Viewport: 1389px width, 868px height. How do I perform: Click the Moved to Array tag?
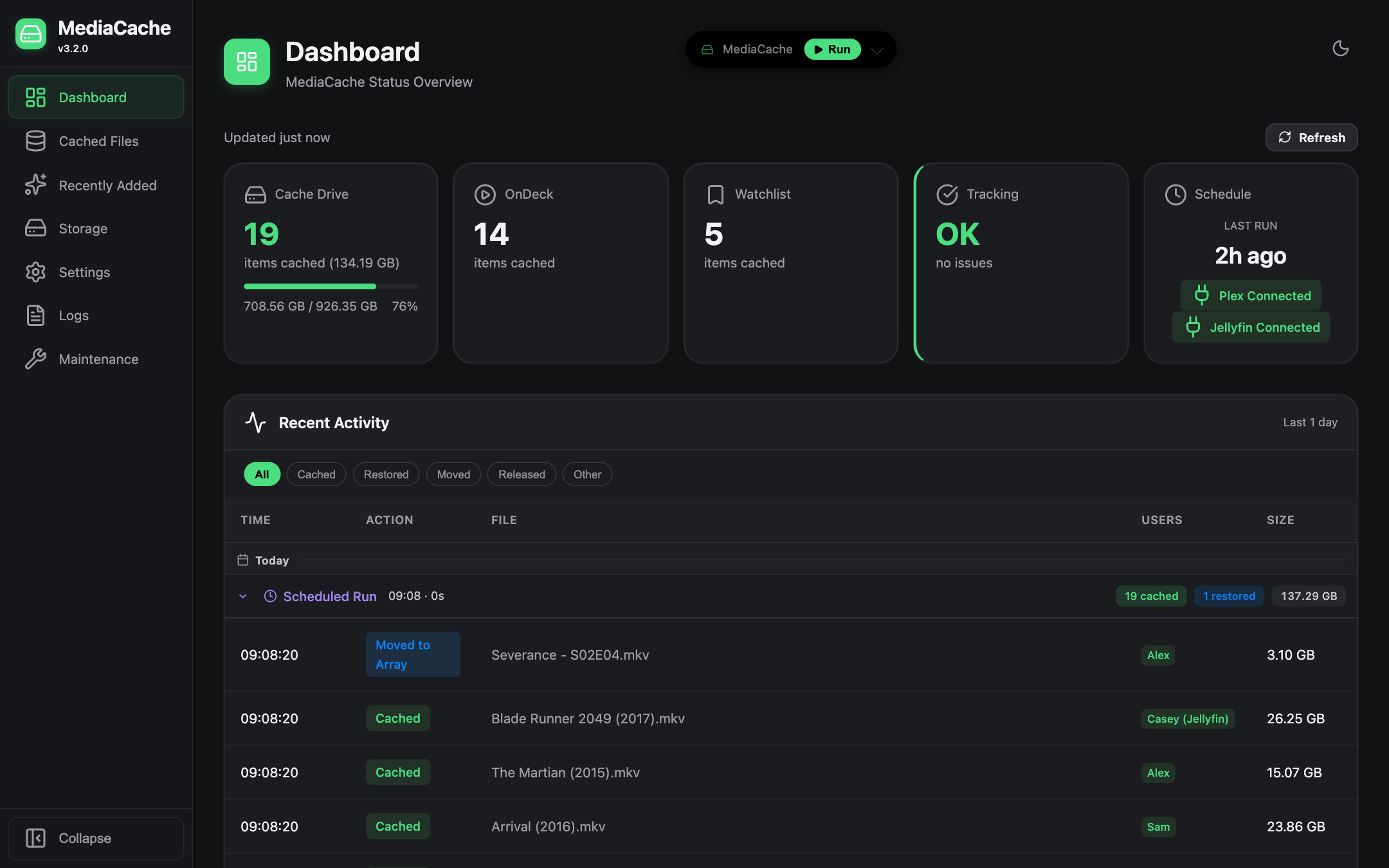click(x=413, y=655)
